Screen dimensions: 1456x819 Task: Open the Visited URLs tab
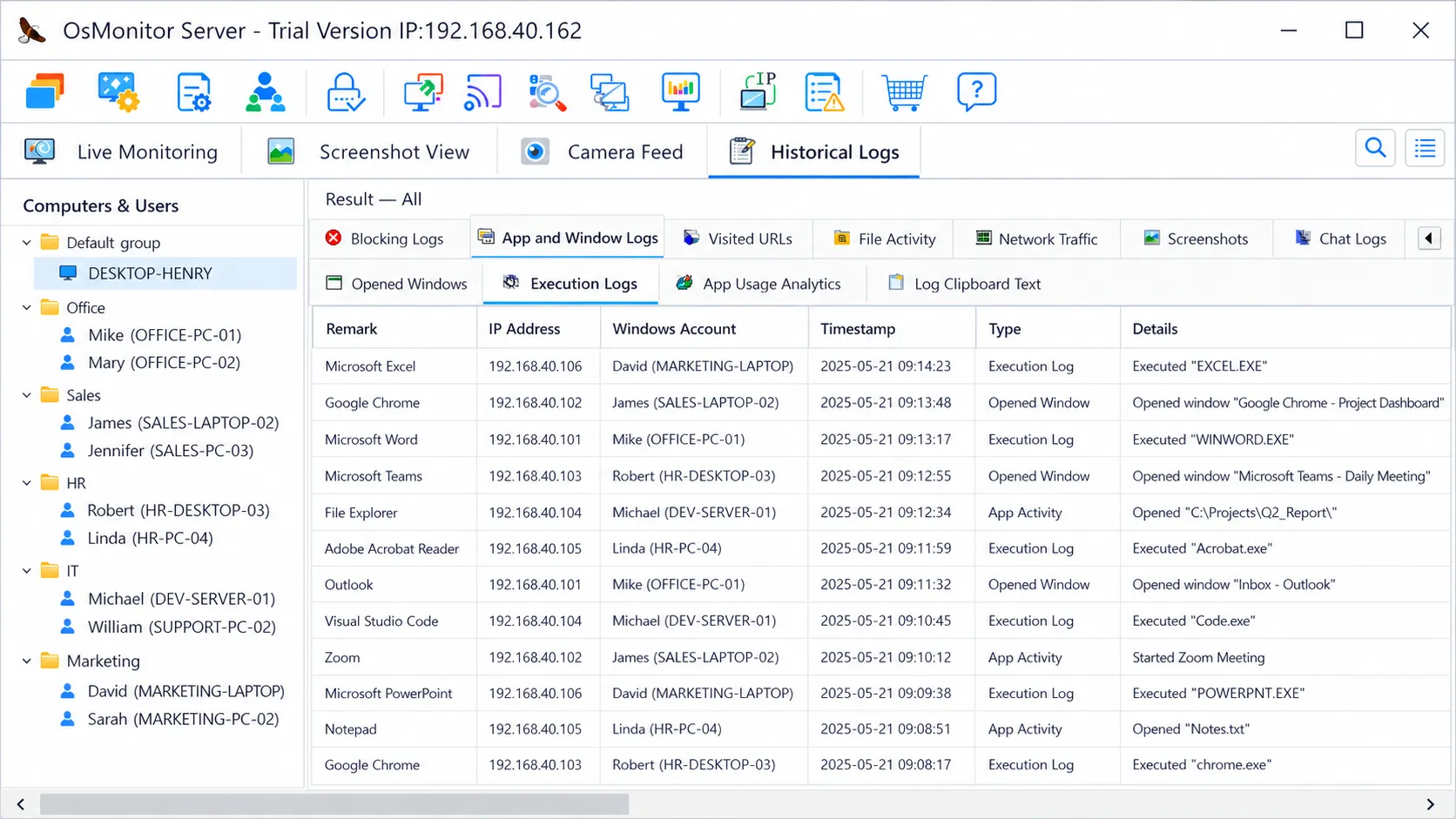click(x=738, y=238)
